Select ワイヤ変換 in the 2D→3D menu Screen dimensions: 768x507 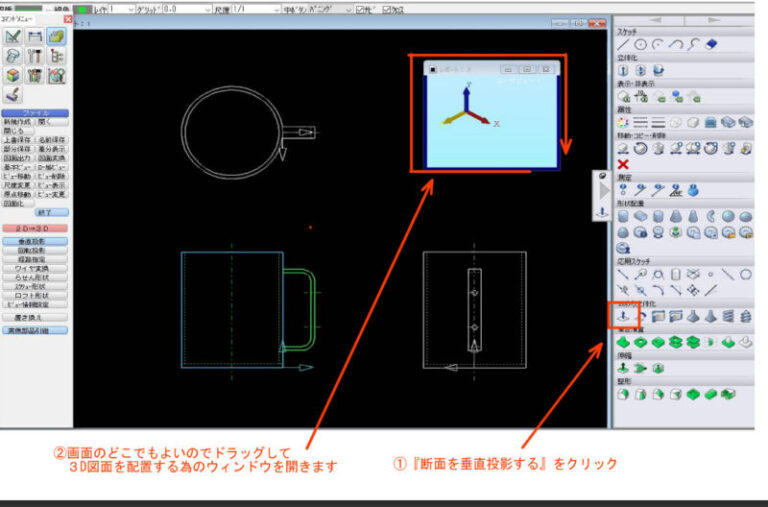[x=35, y=268]
